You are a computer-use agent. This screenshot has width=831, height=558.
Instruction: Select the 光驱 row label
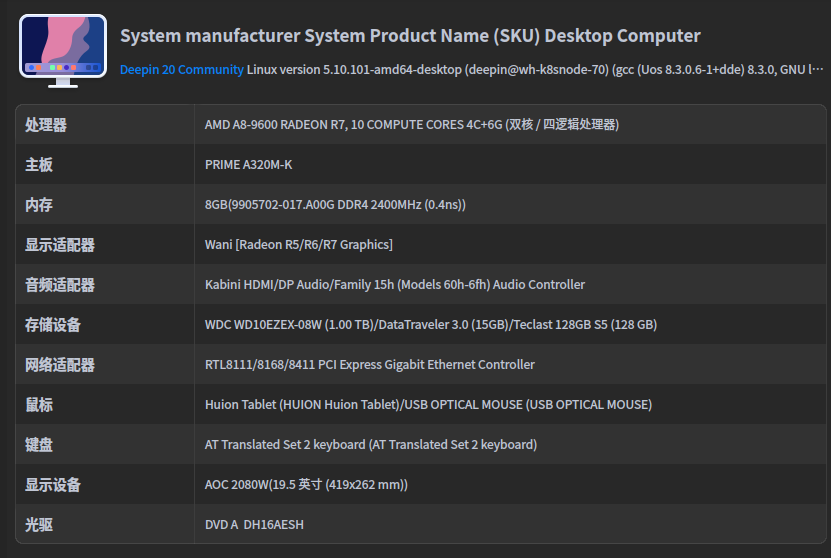pos(39,525)
